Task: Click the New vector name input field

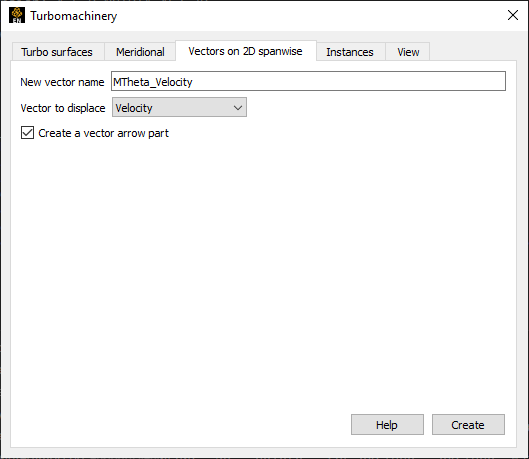Action: 308,81
